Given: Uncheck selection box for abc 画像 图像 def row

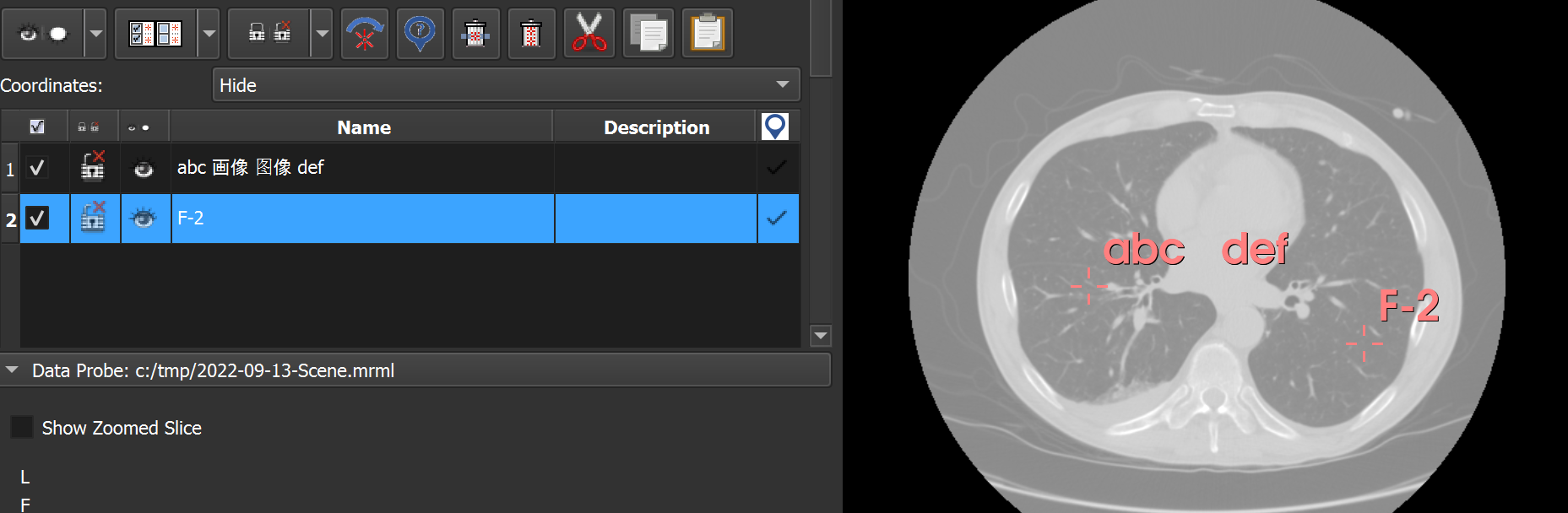Looking at the screenshot, I should click(37, 168).
